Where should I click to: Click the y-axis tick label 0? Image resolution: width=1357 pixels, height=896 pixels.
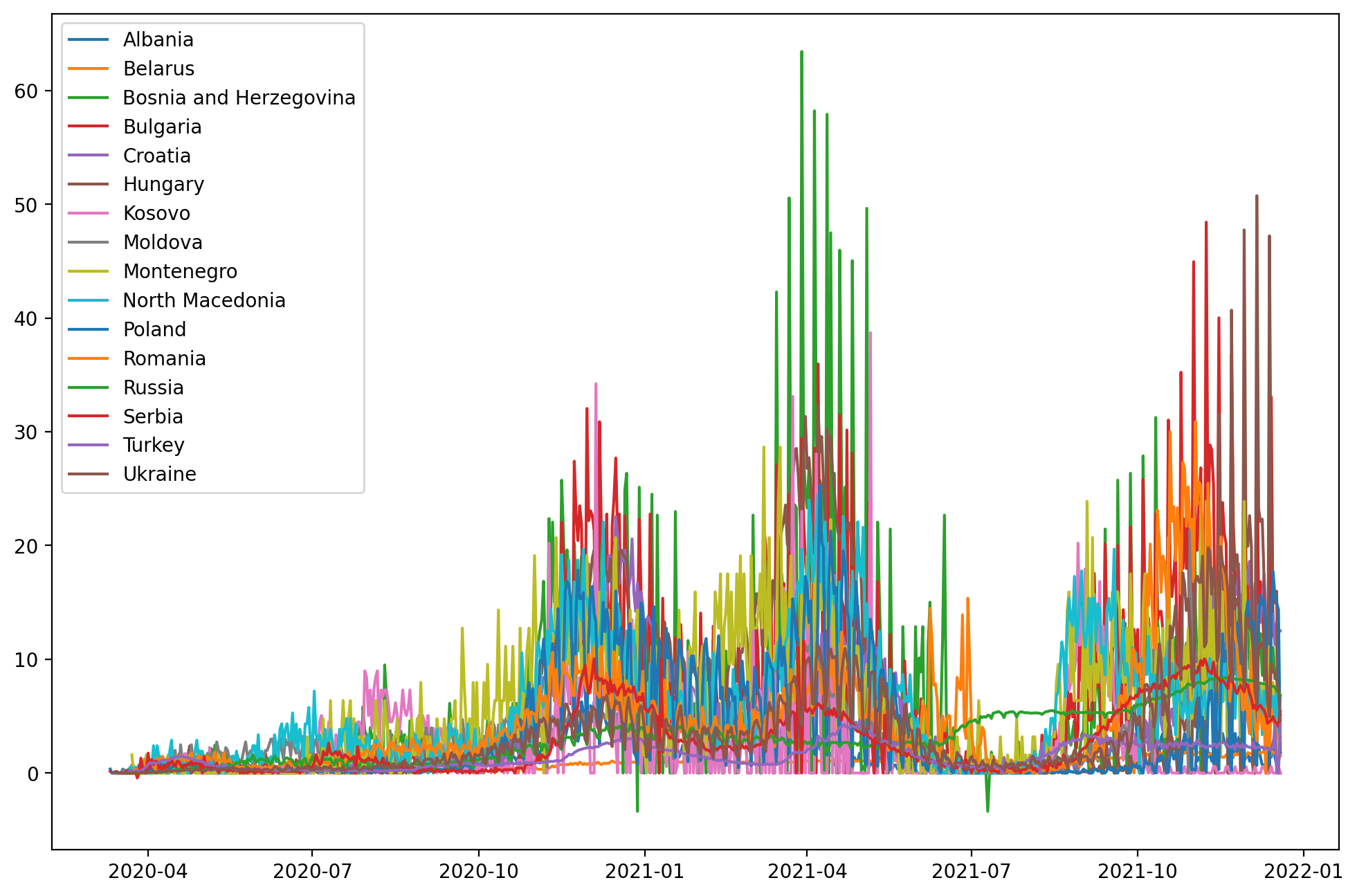click(33, 774)
